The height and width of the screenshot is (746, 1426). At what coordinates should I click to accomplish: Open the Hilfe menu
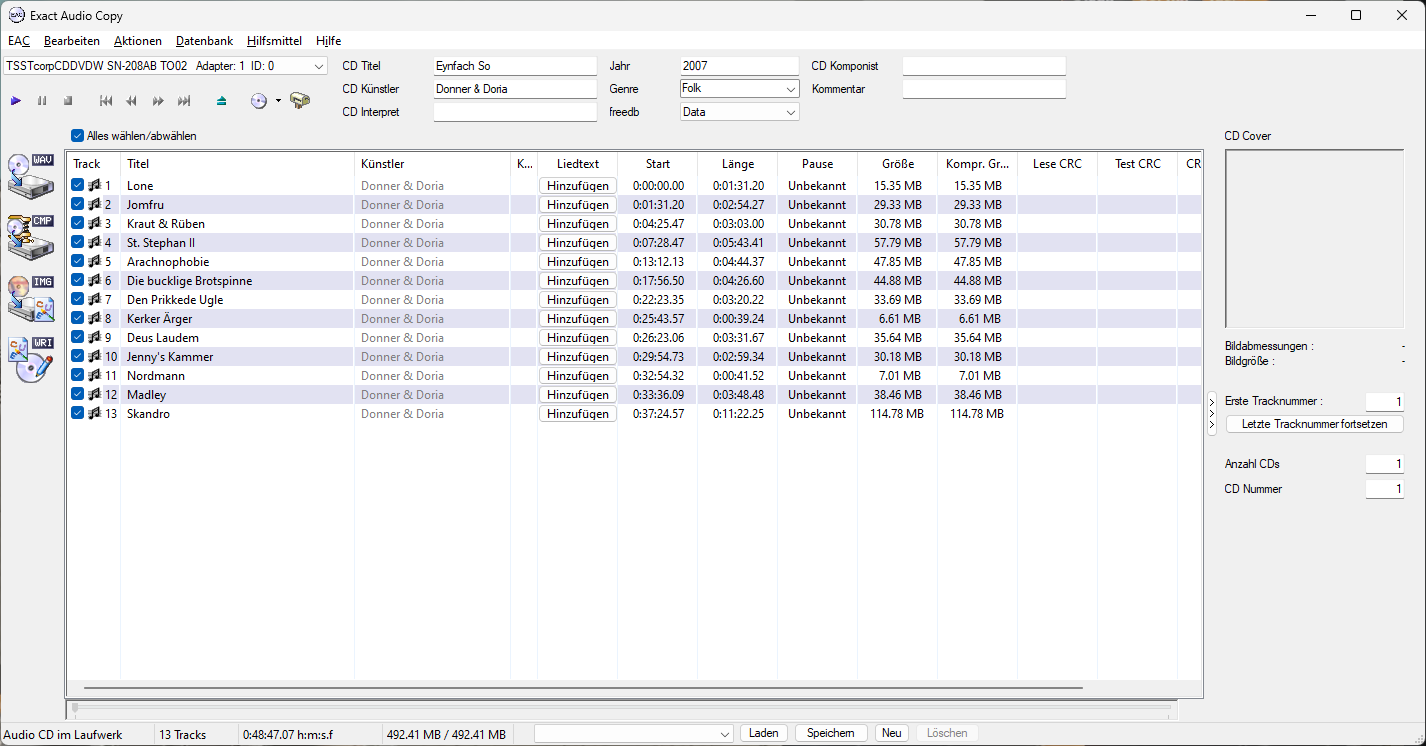tap(328, 41)
